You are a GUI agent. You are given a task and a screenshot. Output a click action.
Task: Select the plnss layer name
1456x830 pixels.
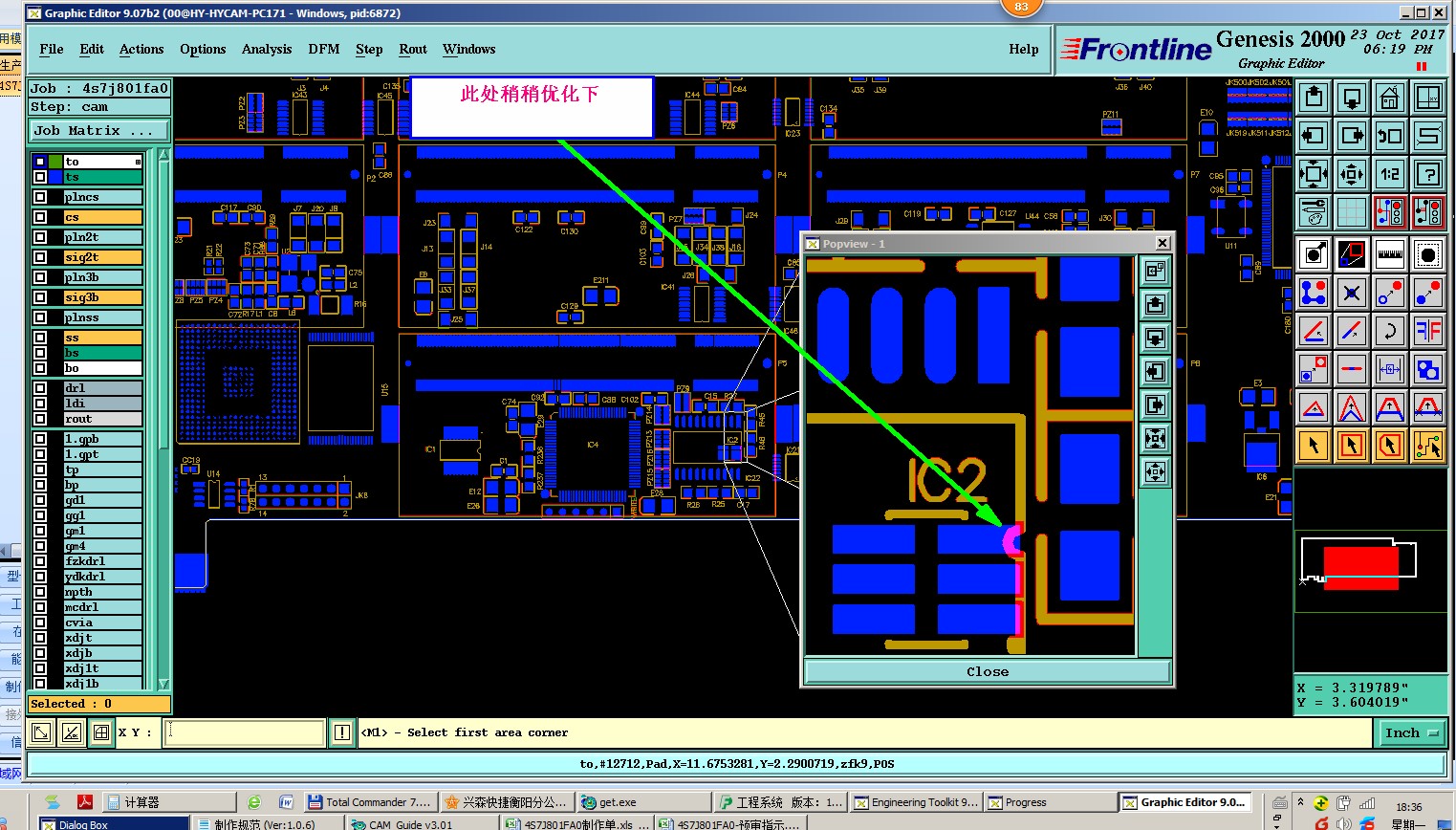click(103, 317)
